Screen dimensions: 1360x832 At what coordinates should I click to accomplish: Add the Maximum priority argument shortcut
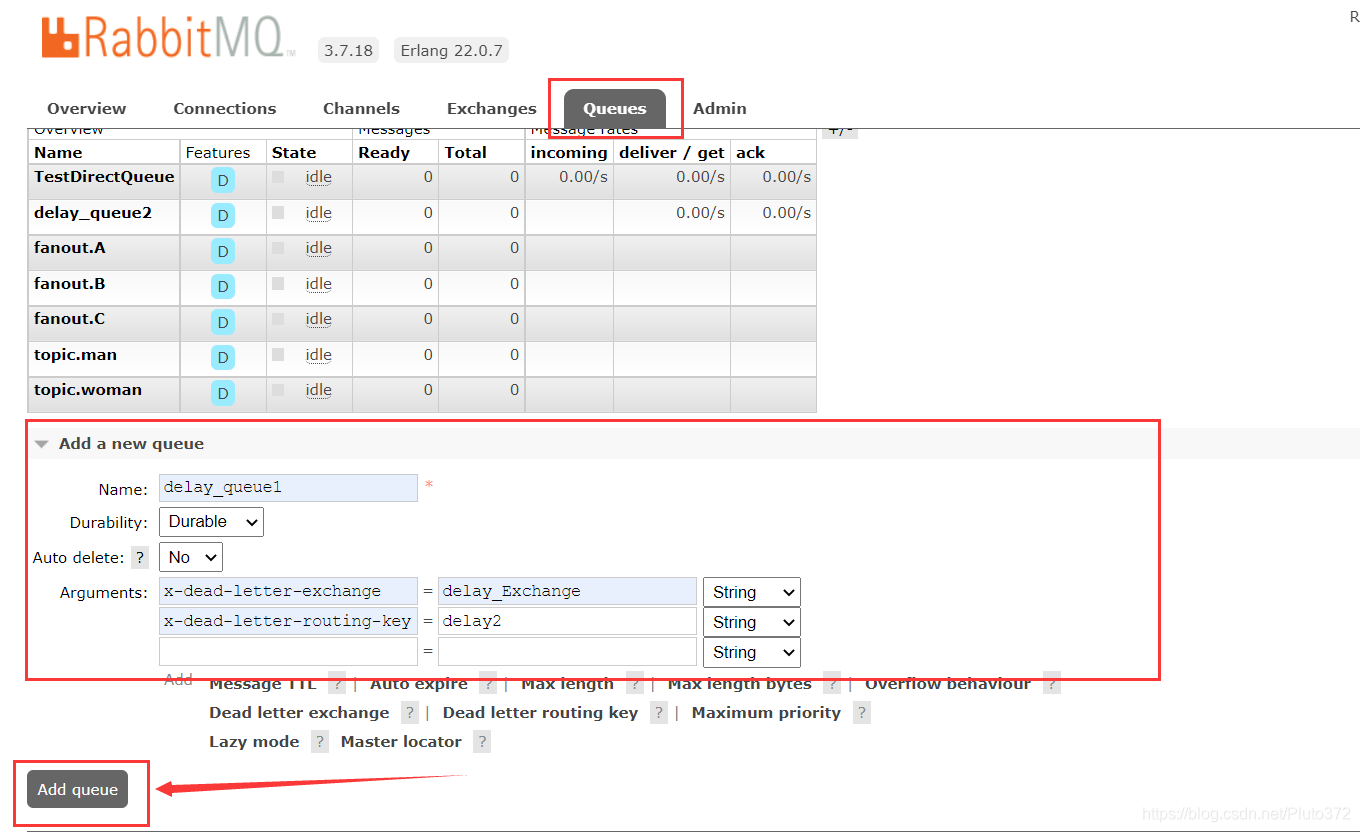pos(766,713)
